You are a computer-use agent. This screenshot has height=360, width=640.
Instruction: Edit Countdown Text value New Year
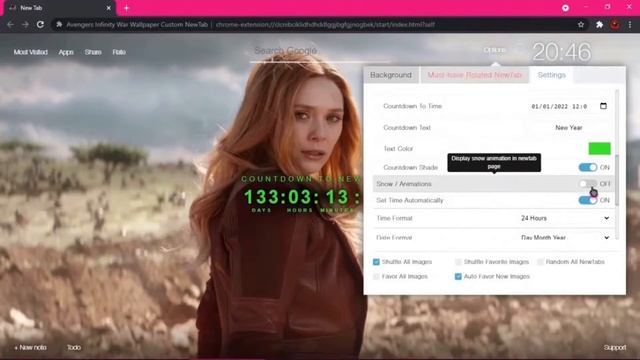coord(569,128)
